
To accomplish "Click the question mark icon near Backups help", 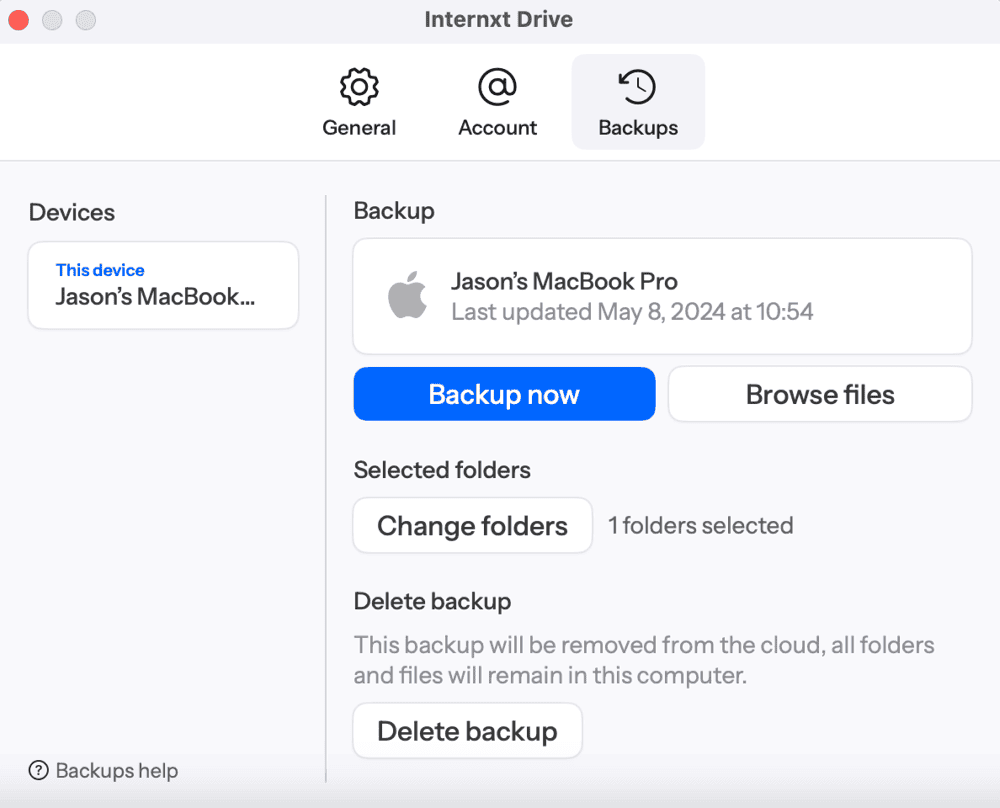I will [38, 771].
